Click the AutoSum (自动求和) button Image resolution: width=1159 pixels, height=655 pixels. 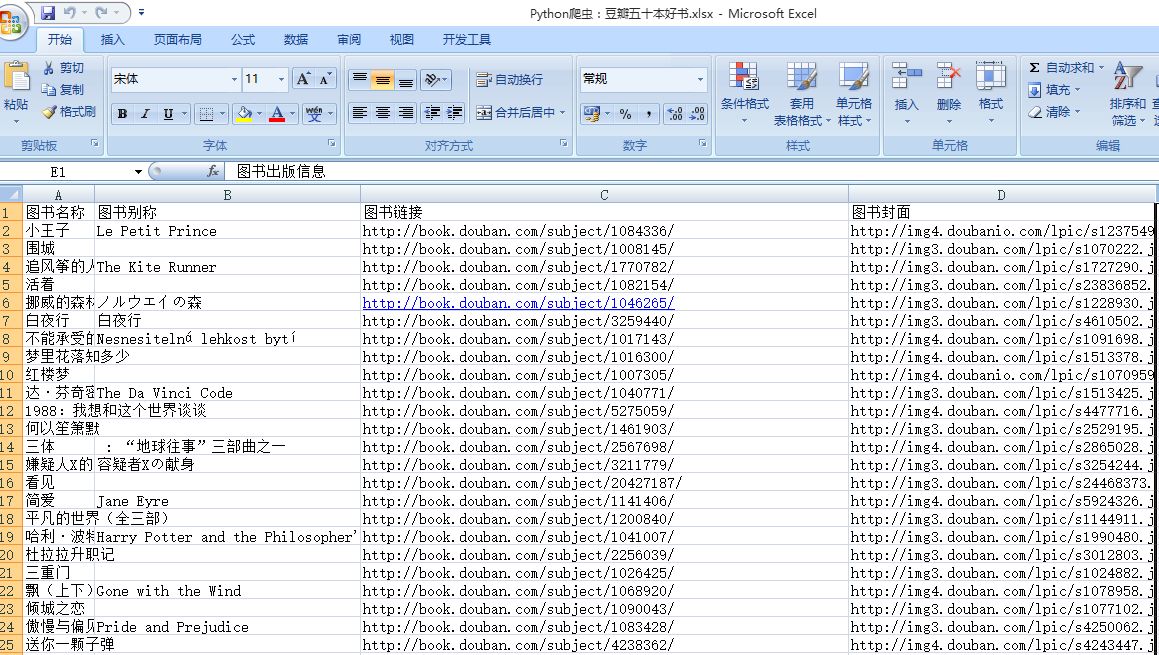[1066, 68]
